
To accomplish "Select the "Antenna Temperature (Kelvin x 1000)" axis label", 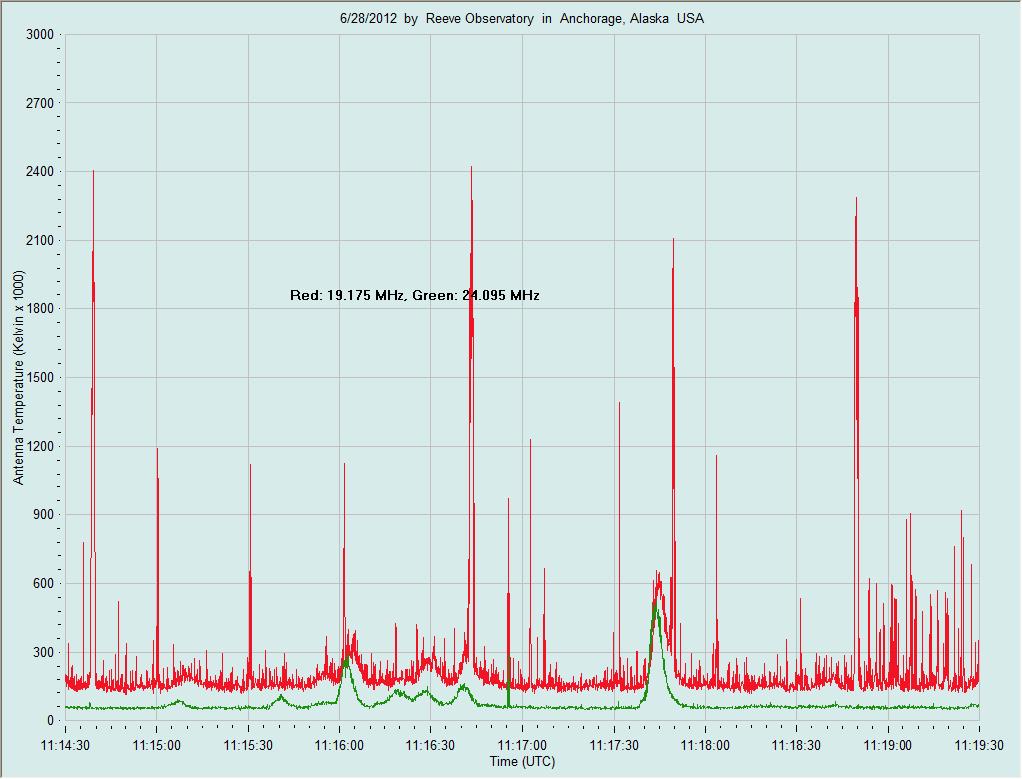I will point(18,377).
